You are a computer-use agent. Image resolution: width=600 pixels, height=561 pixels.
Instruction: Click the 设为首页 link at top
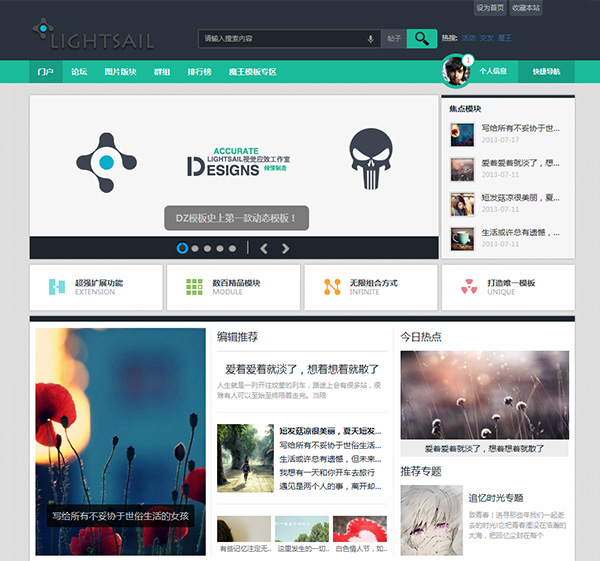pyautogui.click(x=490, y=7)
